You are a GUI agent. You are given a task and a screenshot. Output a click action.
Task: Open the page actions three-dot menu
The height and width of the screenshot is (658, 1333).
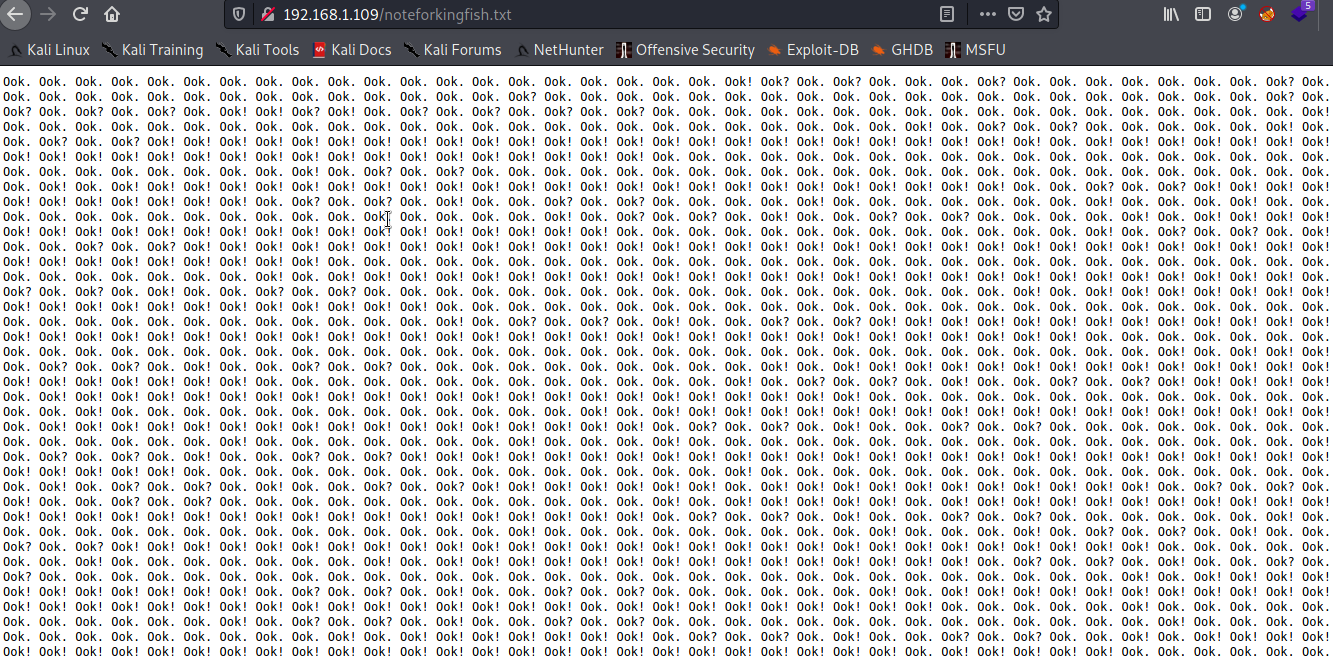point(987,15)
